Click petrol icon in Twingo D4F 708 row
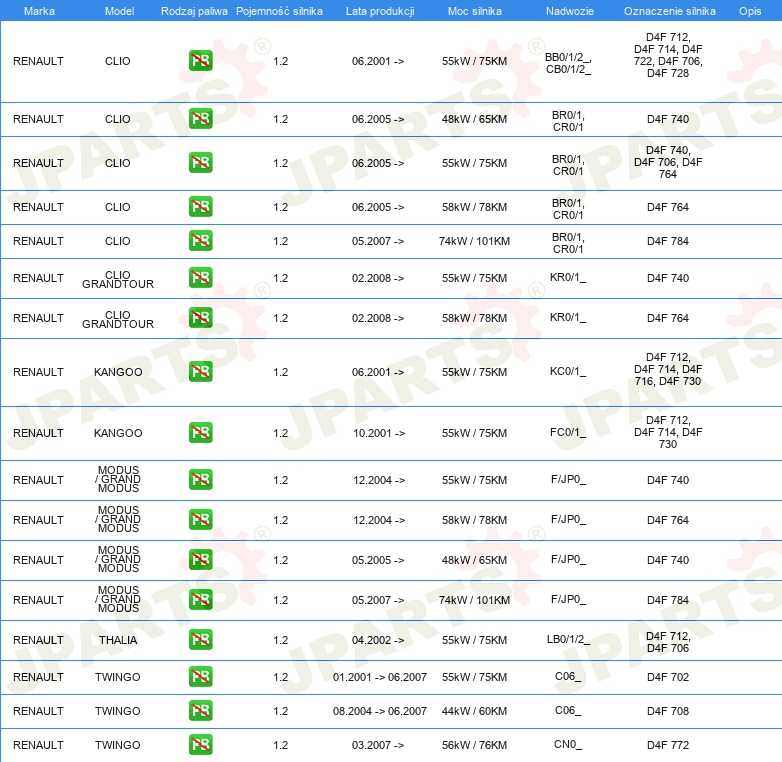Screen dimensions: 782x762 point(200,711)
